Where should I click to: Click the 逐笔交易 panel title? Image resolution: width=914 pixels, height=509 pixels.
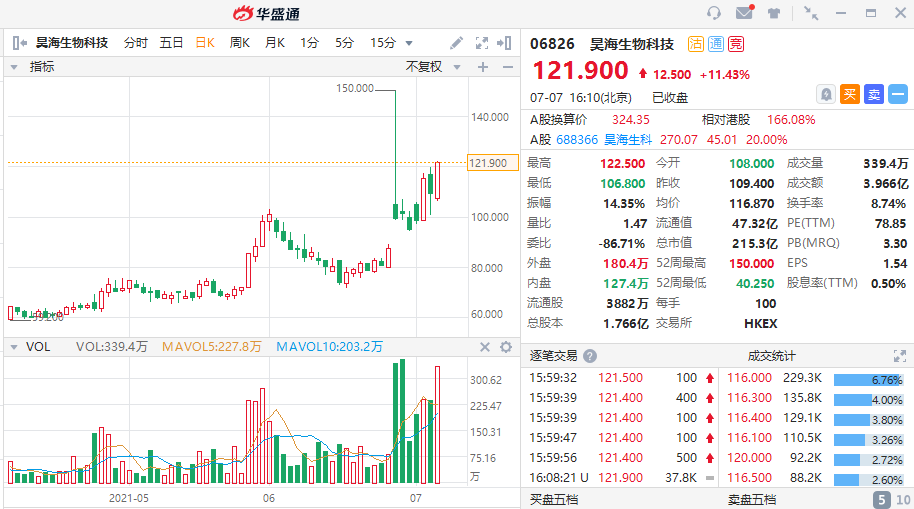pos(553,356)
